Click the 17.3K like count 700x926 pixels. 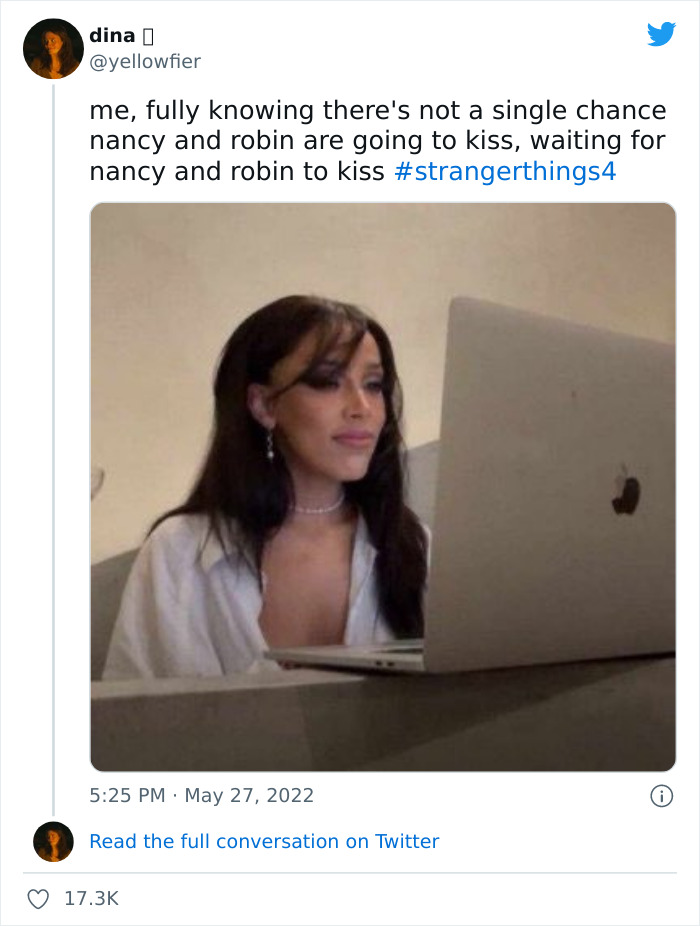(91, 899)
